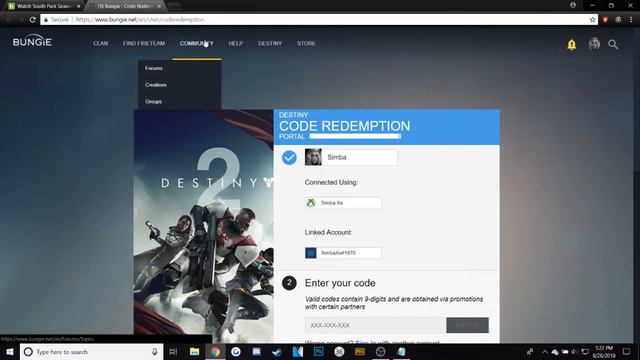The height and width of the screenshot is (360, 640).
Task: Click the Destiny 2 cover artwork
Action: point(204,226)
